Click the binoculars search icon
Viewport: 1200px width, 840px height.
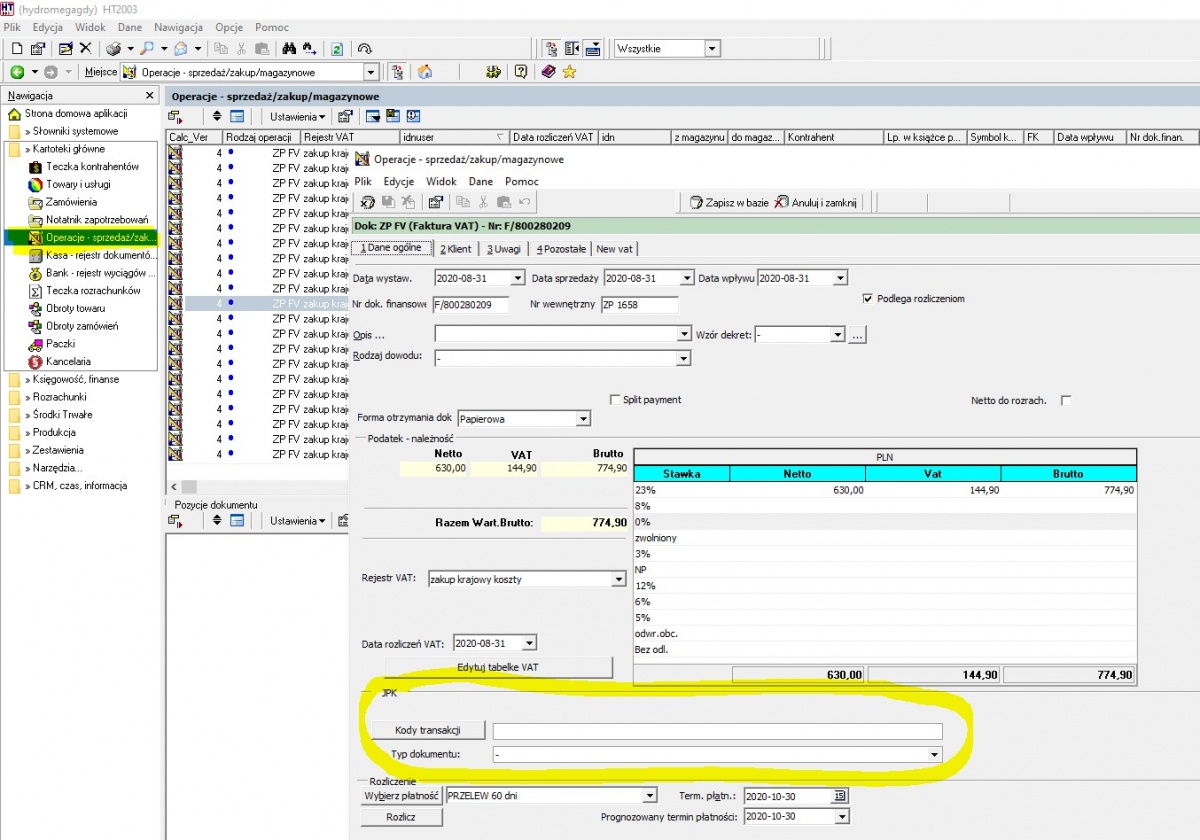click(288, 48)
